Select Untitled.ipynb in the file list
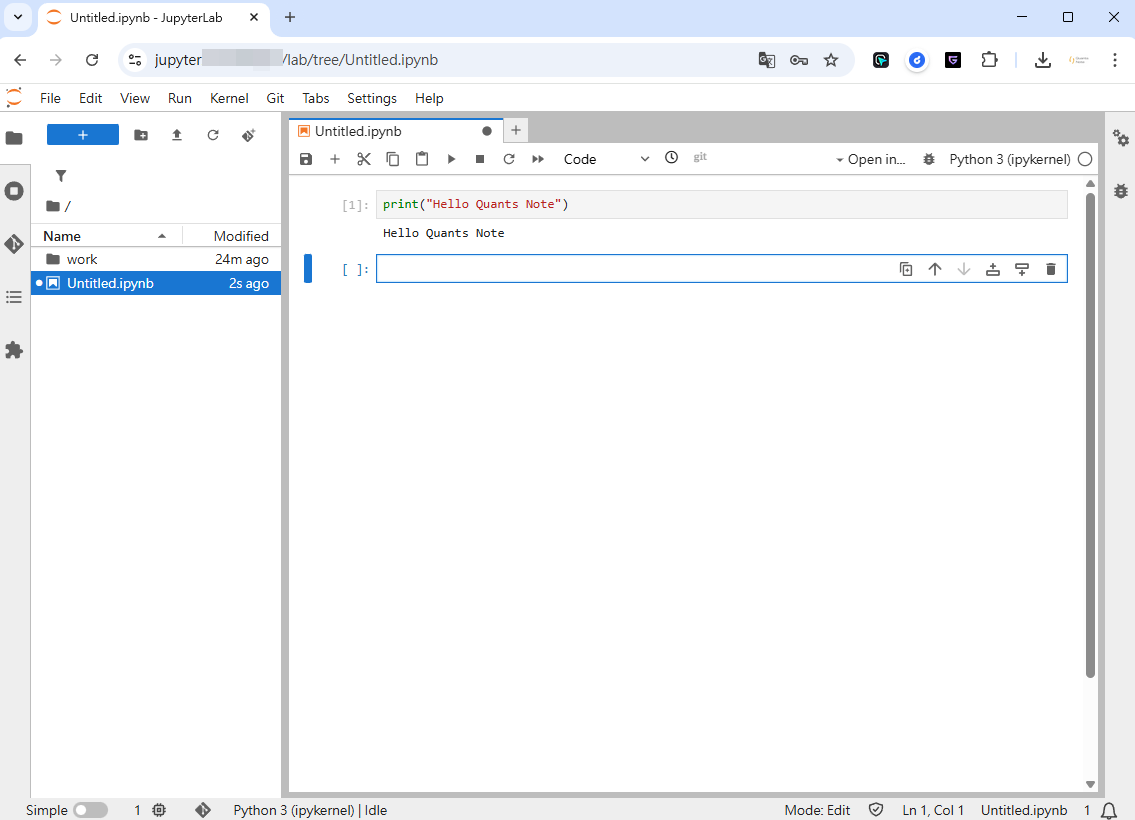The height and width of the screenshot is (820, 1135). point(156,283)
